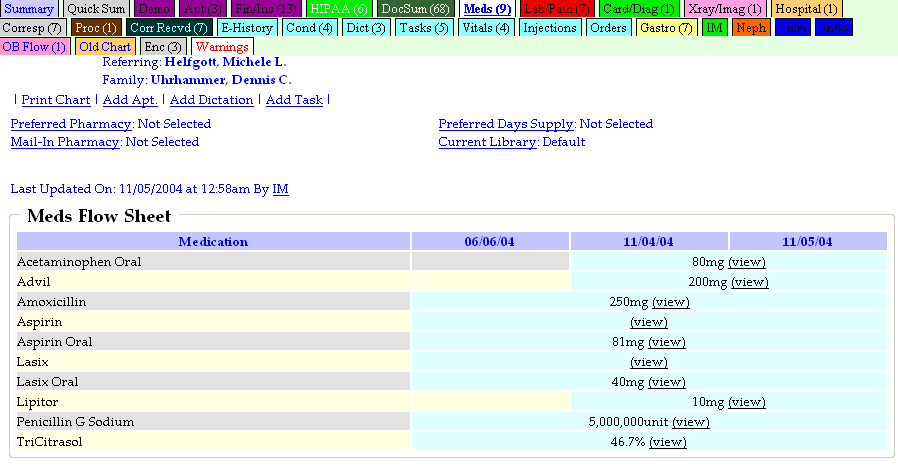Open the Lab/Path (7) tab
The image size is (898, 467).
click(x=557, y=9)
